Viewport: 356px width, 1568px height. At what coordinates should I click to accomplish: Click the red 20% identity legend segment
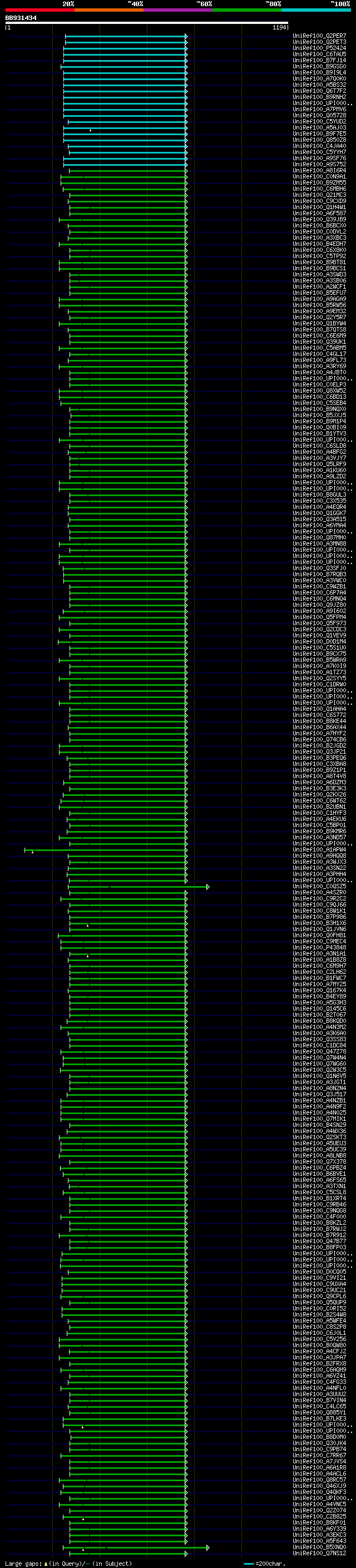click(39, 10)
